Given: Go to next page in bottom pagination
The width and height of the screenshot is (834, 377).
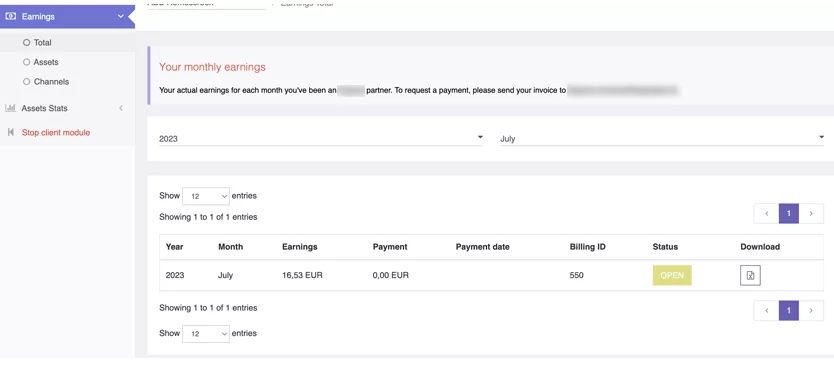Looking at the screenshot, I should tap(811, 311).
